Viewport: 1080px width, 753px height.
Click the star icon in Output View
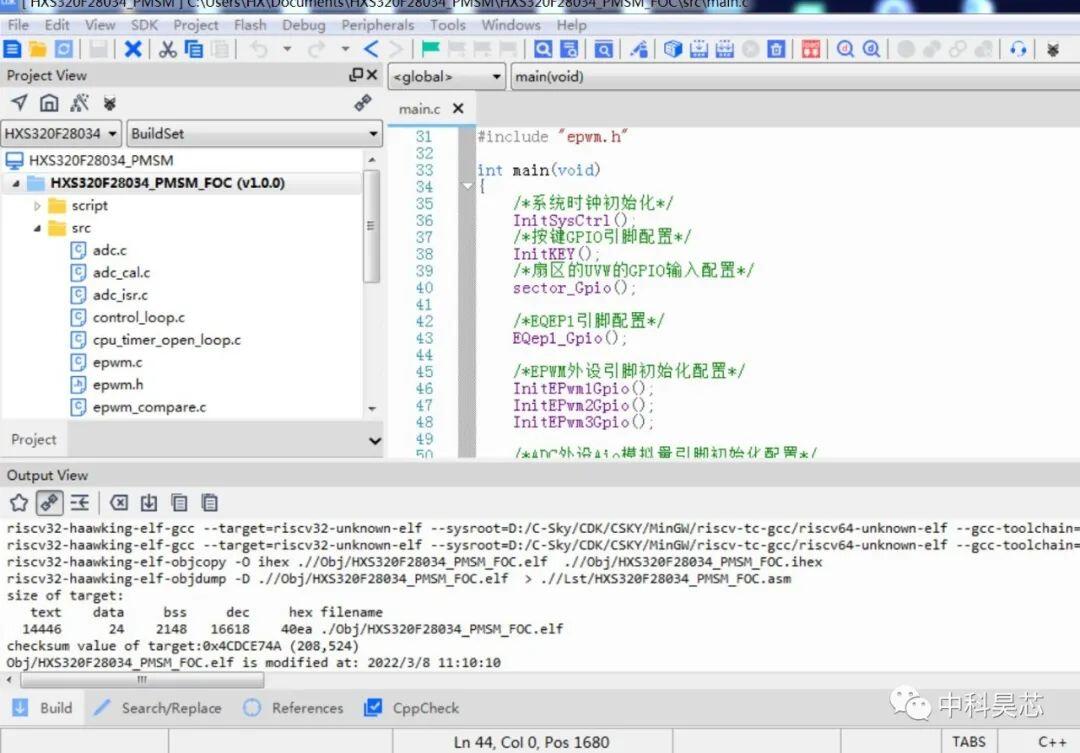(x=19, y=502)
